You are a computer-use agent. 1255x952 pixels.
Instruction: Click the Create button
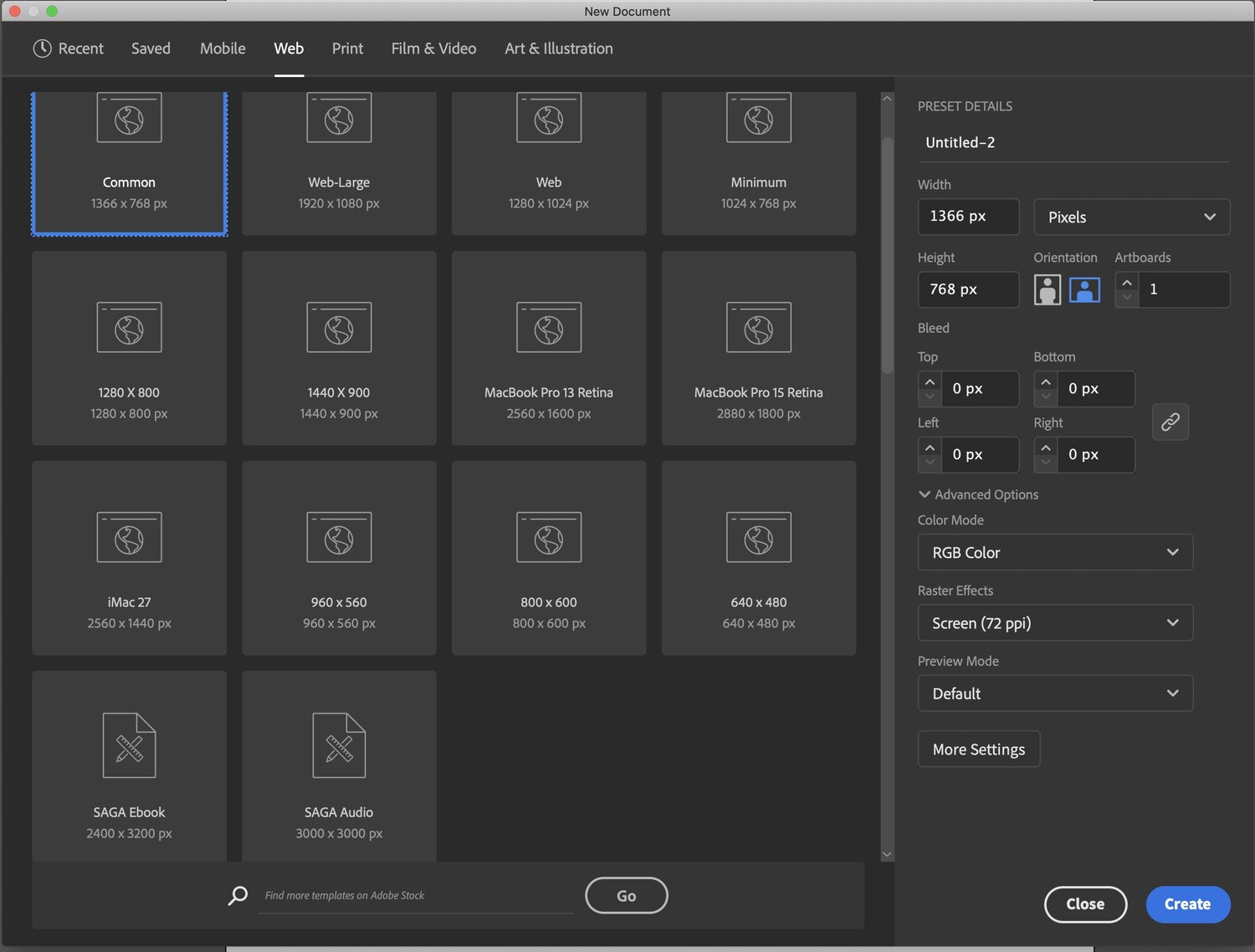(x=1187, y=904)
